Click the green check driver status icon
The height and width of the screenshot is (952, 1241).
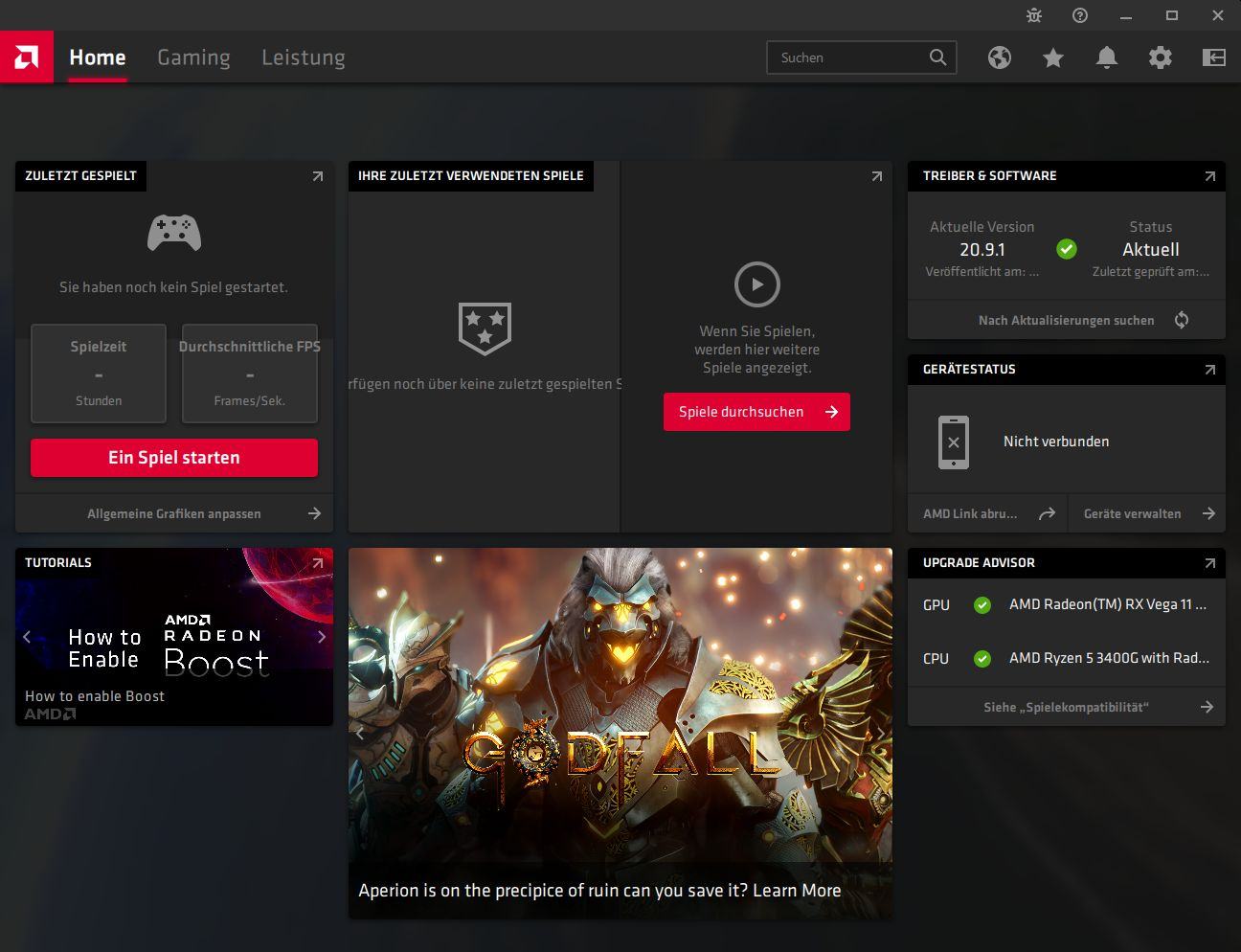(1067, 249)
